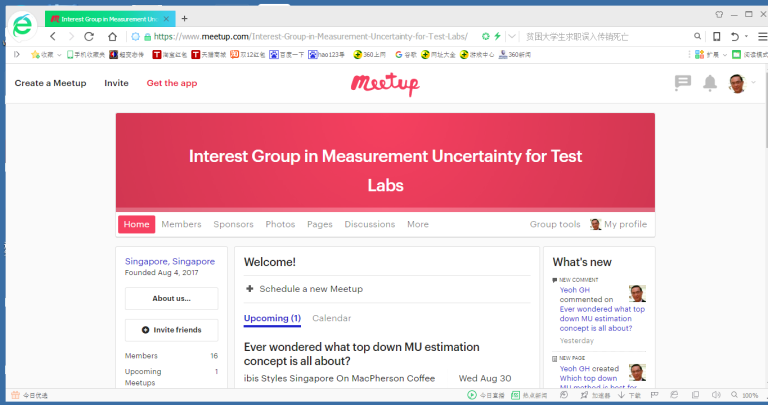
Task: Click the Invite friends button
Action: pyautogui.click(x=171, y=329)
